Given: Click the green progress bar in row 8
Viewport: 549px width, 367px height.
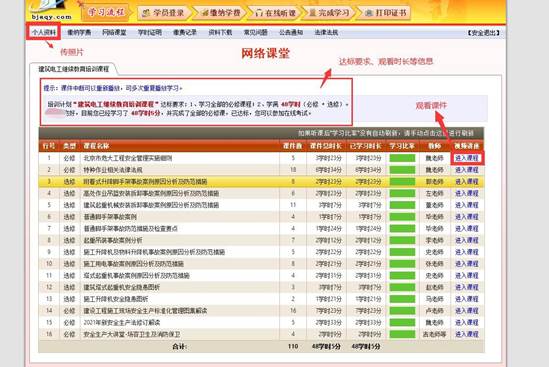Looking at the screenshot, I should click(402, 240).
